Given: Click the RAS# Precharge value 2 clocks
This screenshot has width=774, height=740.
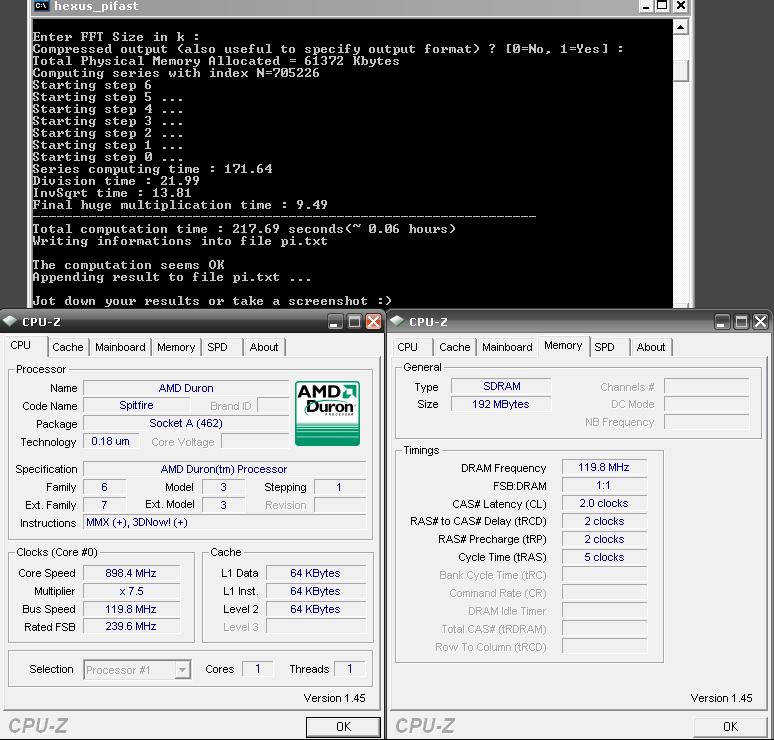Looking at the screenshot, I should pyautogui.click(x=604, y=539).
